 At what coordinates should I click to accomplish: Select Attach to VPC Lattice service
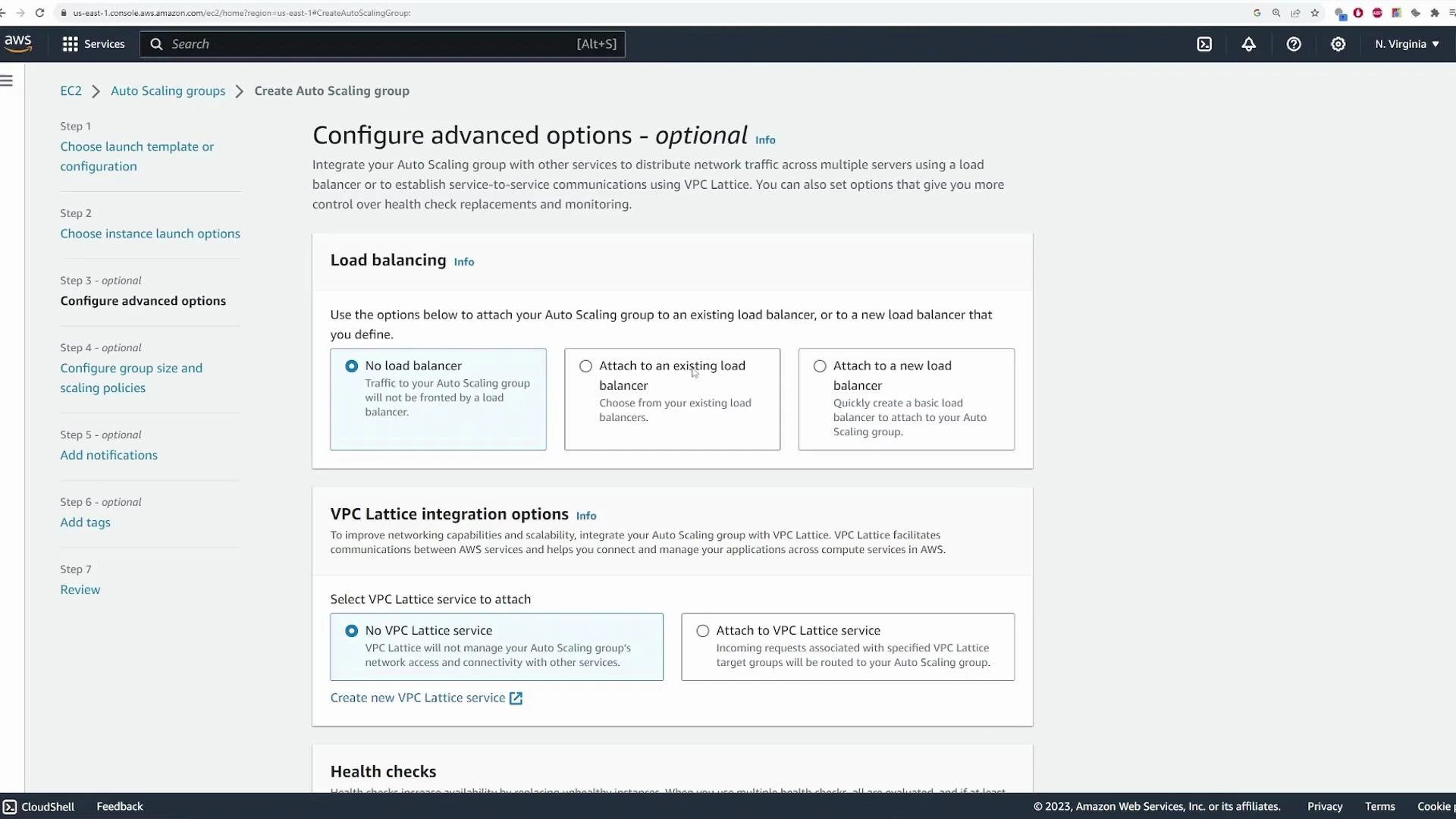(x=702, y=630)
